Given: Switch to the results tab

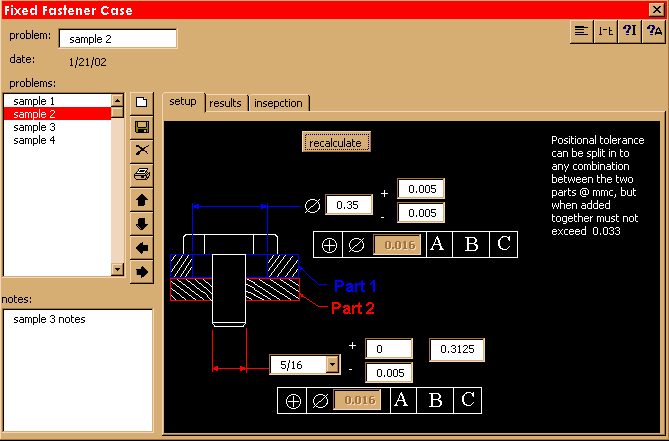Looking at the screenshot, I should (x=225, y=103).
